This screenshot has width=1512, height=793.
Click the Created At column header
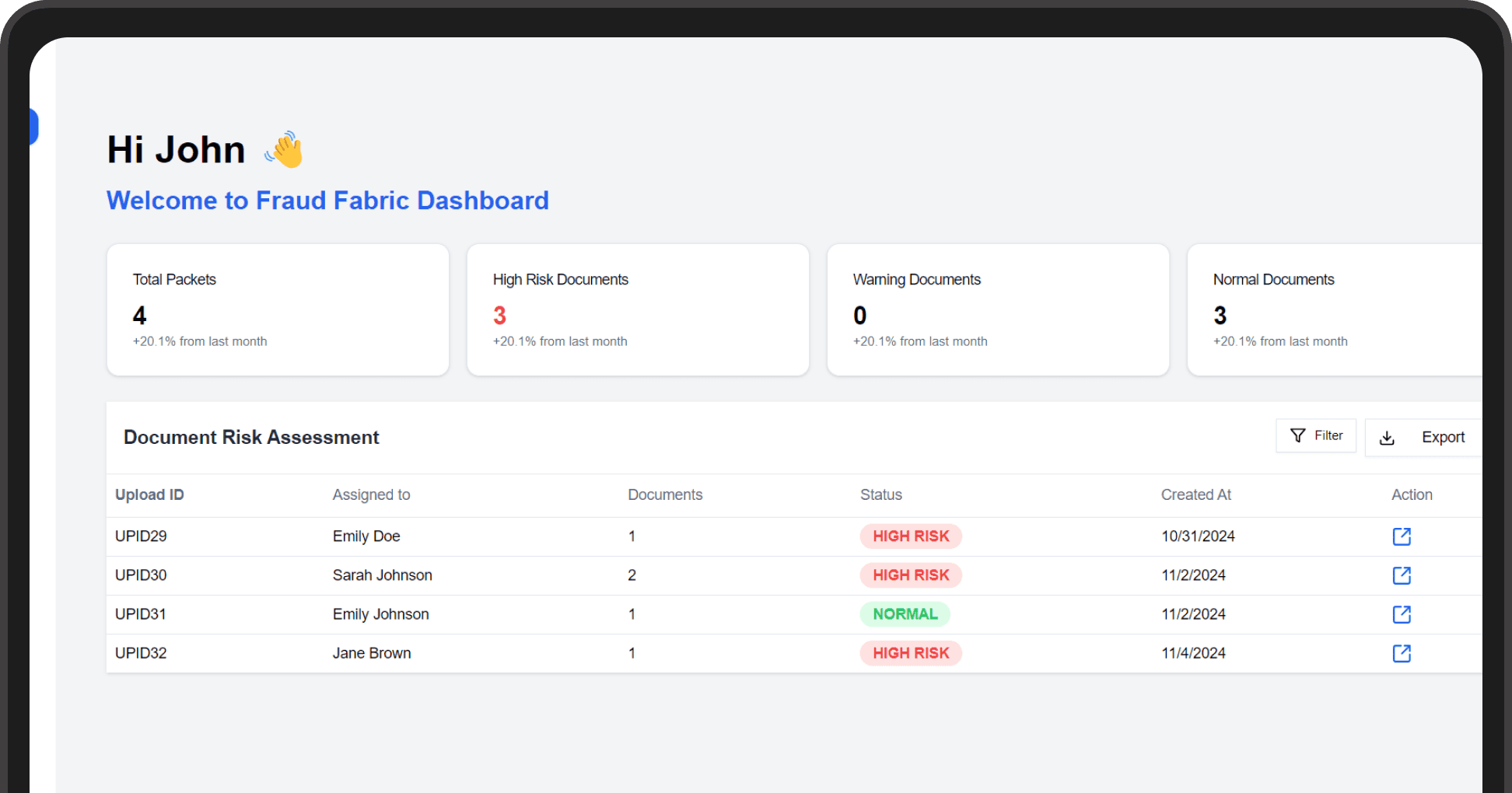coord(1196,494)
